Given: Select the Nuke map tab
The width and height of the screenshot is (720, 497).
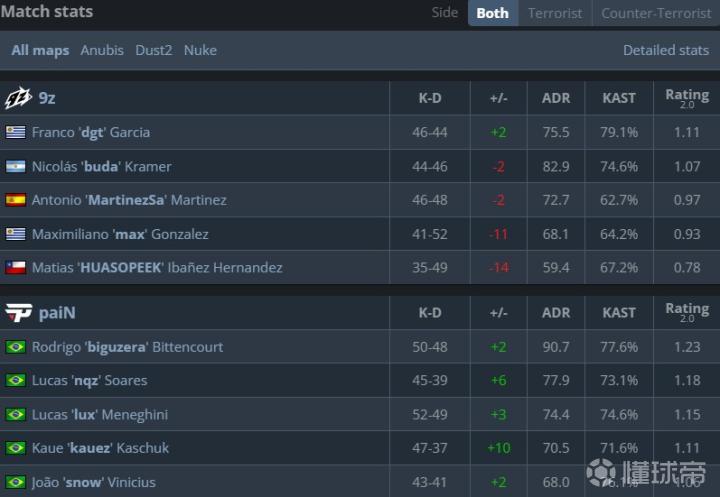Looking at the screenshot, I should (200, 50).
